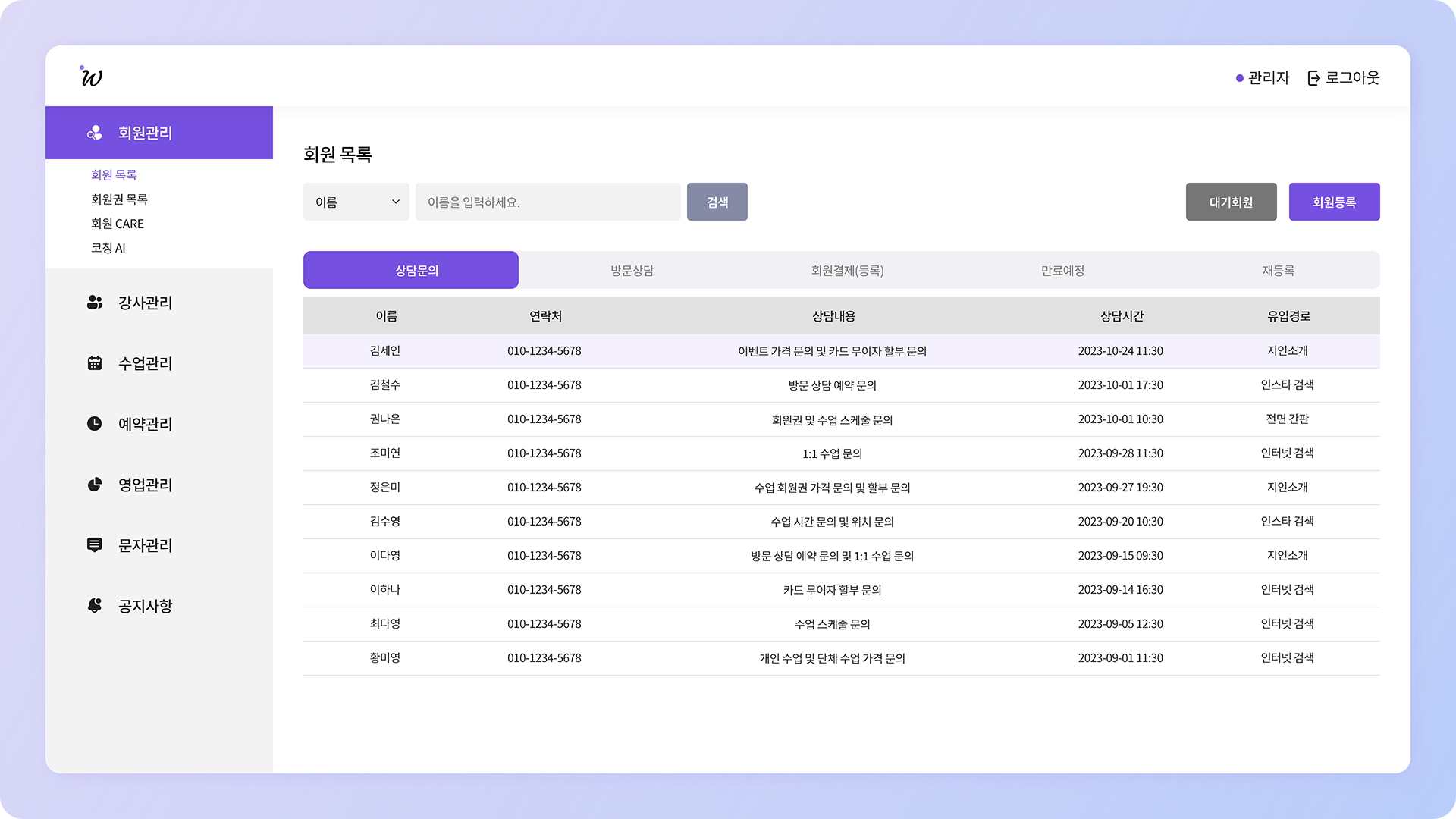Image resolution: width=1456 pixels, height=819 pixels.
Task: Click the 로그아웃 logout link
Action: pos(1344,78)
